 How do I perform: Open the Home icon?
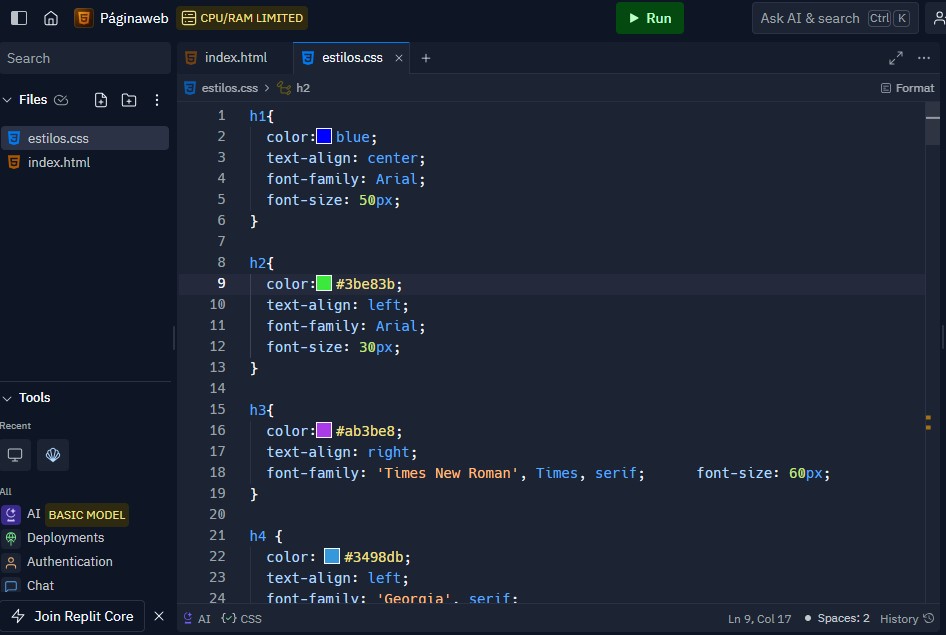51,18
